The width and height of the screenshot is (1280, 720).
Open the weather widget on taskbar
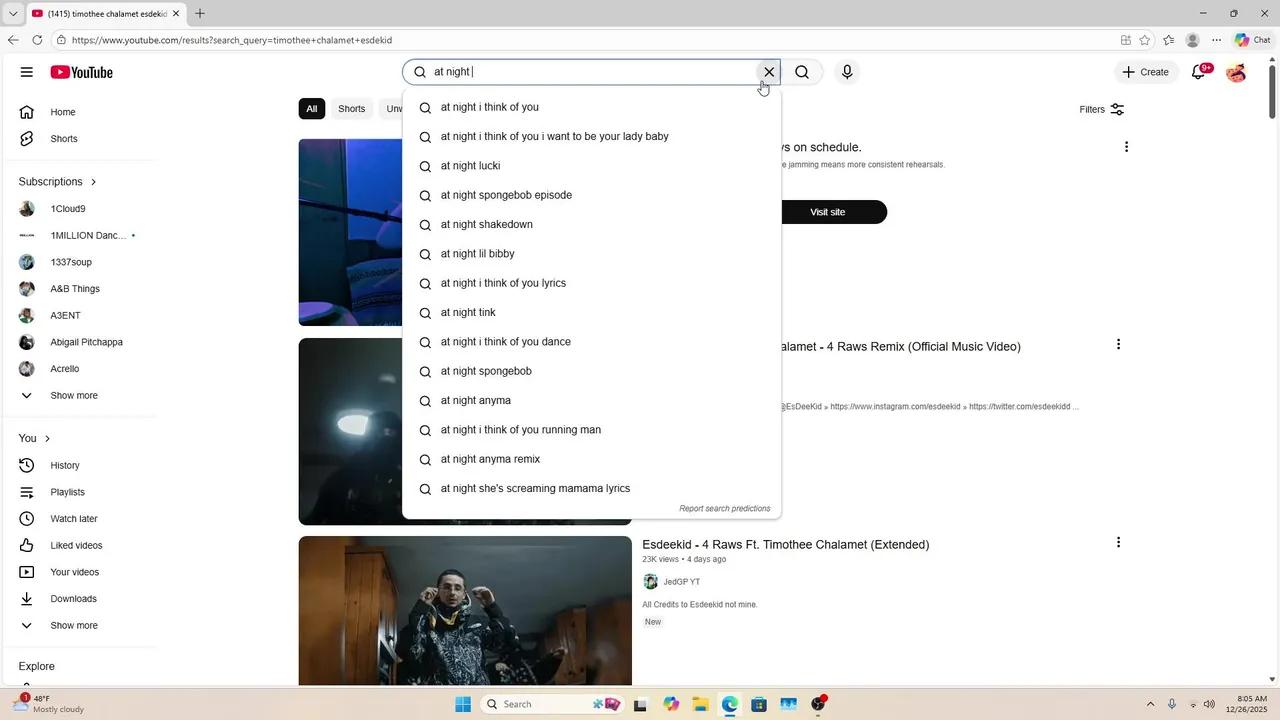(x=48, y=704)
